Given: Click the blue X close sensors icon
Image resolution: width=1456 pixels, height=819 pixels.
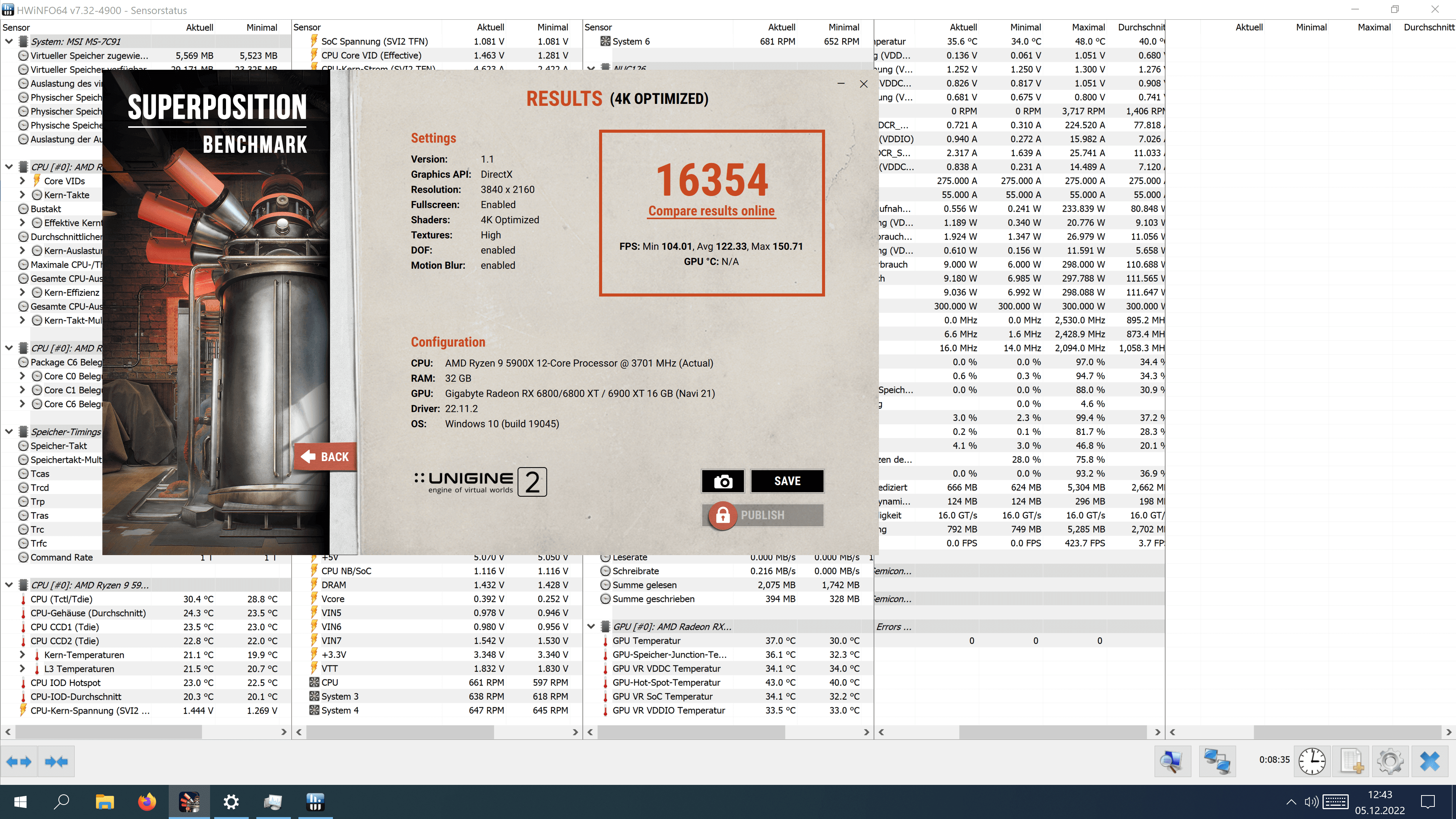Looking at the screenshot, I should (1429, 761).
